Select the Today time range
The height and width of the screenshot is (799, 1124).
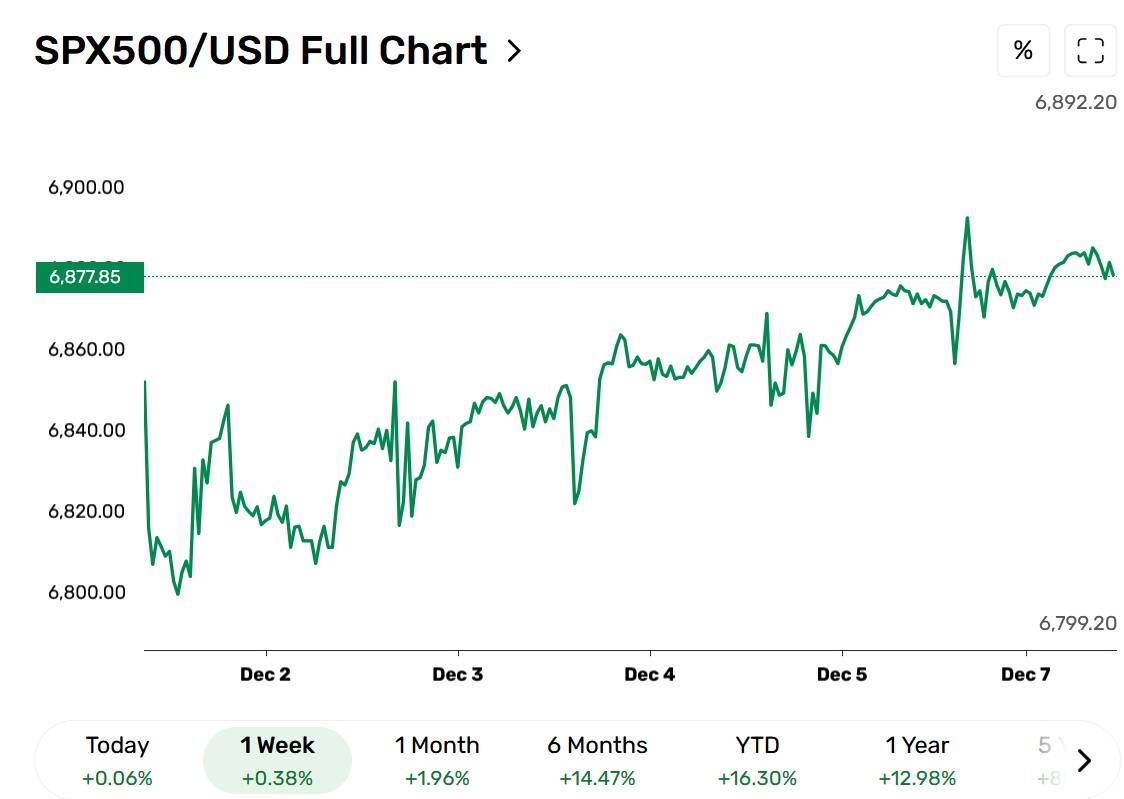[117, 760]
